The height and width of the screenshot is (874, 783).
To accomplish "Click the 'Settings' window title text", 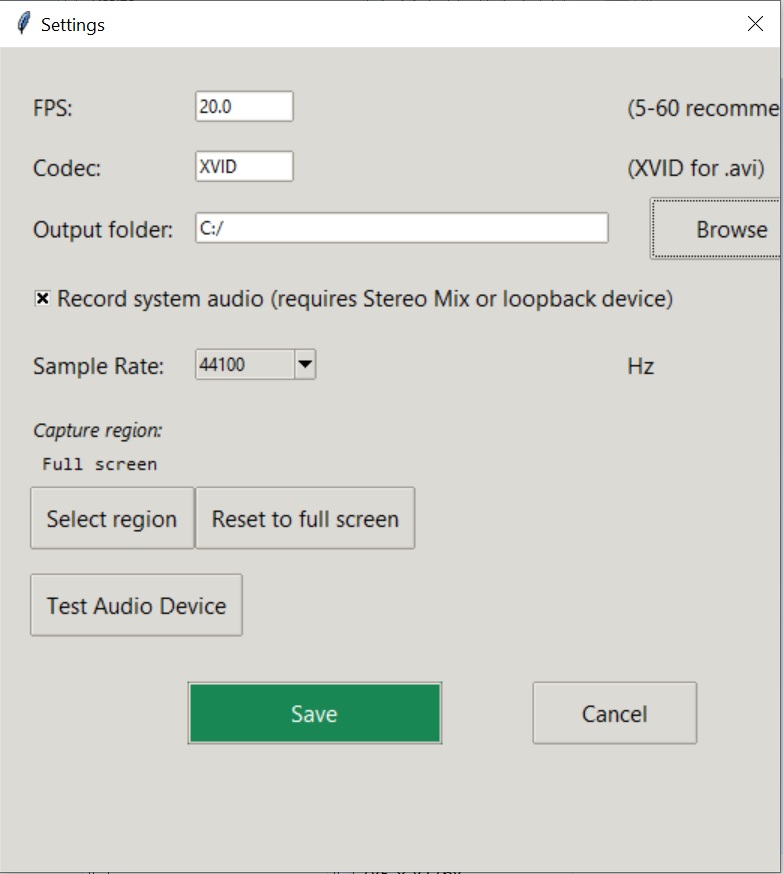I will point(73,25).
